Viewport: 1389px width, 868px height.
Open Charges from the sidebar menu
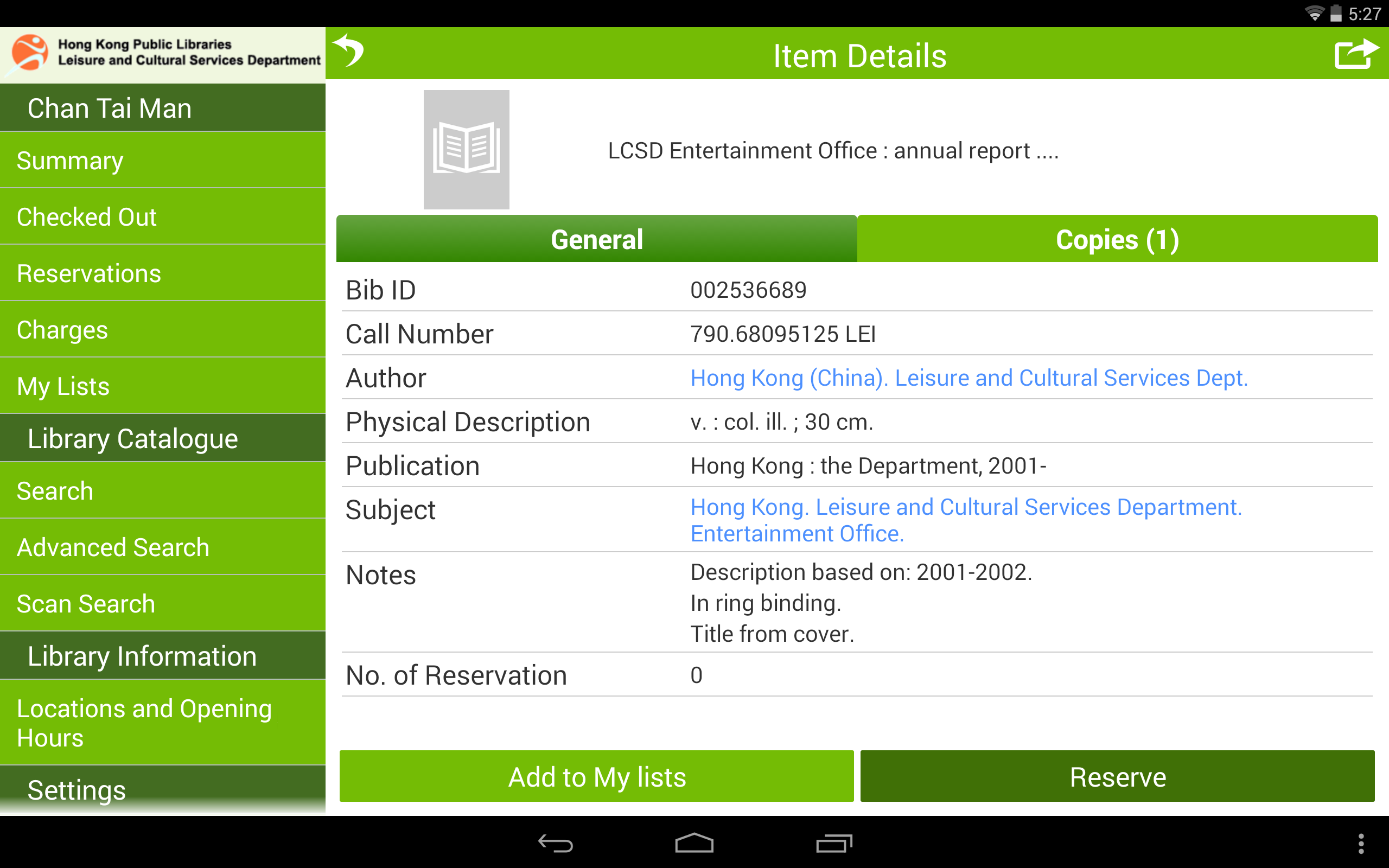[x=163, y=329]
